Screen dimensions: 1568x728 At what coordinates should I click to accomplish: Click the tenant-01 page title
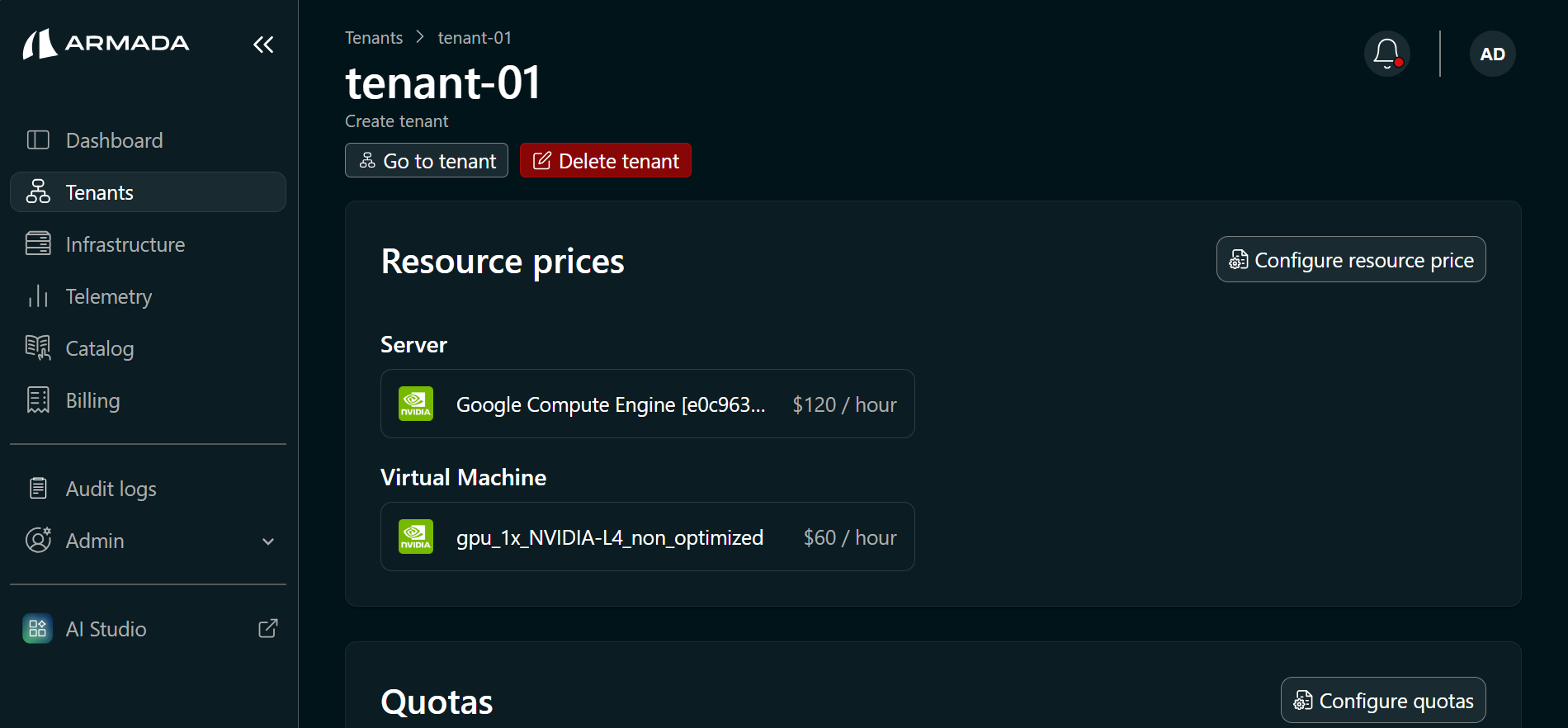[x=442, y=83]
